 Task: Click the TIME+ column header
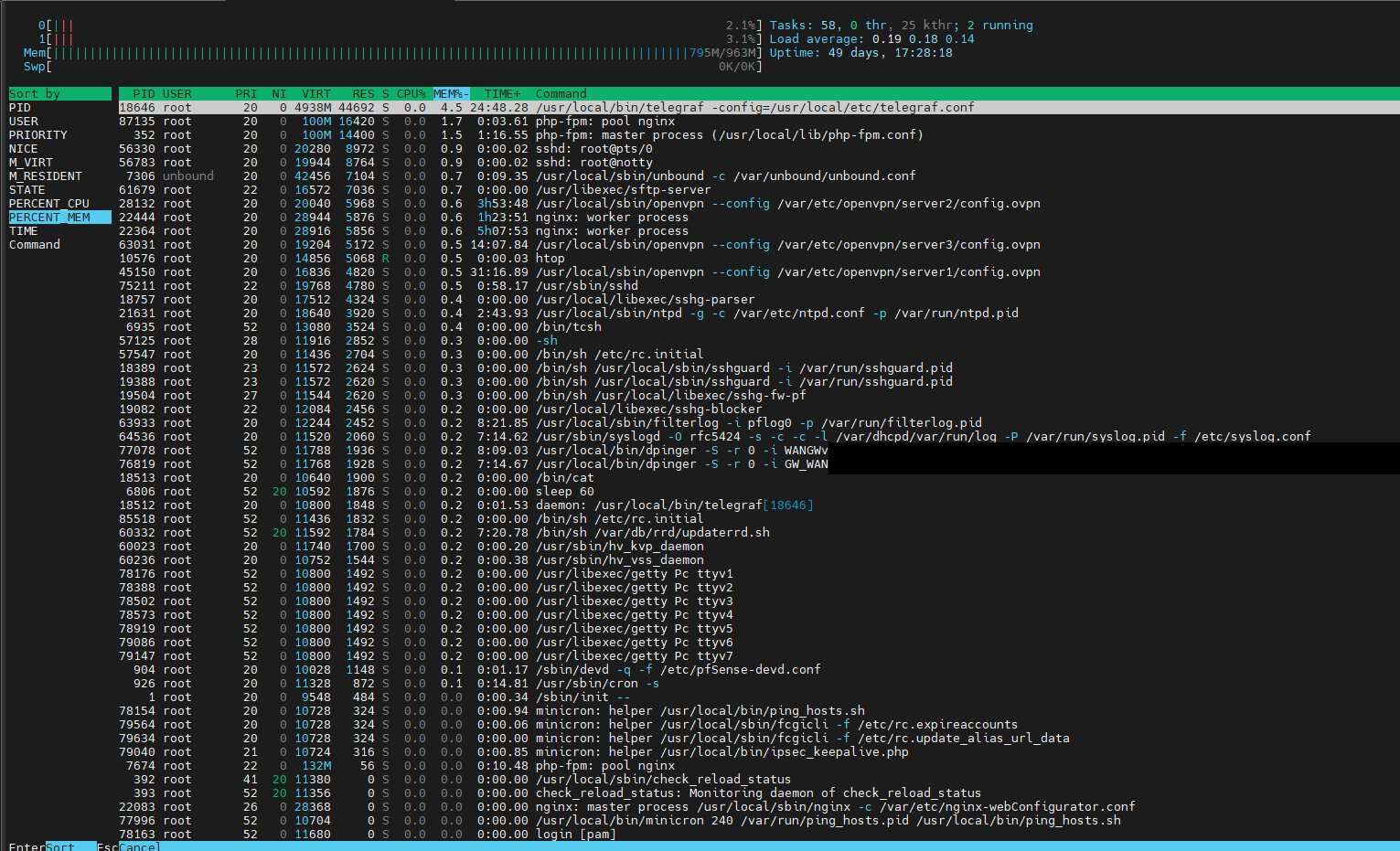pyautogui.click(x=502, y=94)
